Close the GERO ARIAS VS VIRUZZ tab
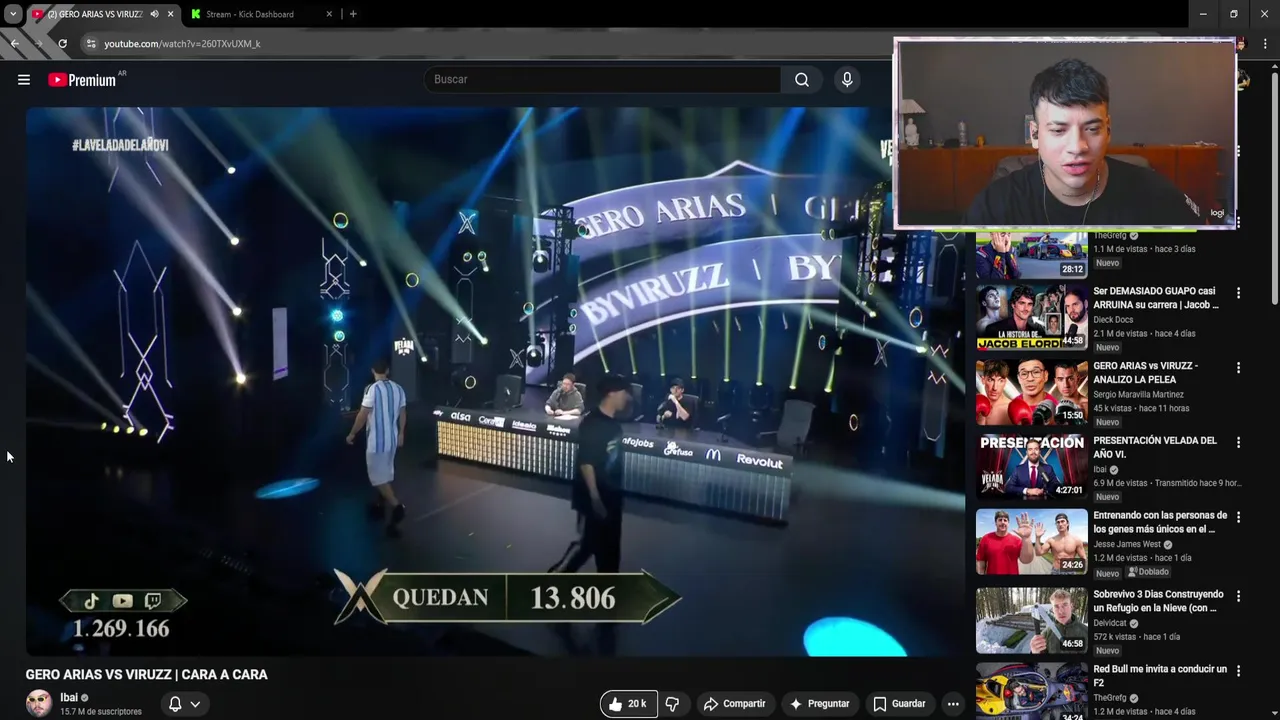This screenshot has height=720, width=1280. 170,14
